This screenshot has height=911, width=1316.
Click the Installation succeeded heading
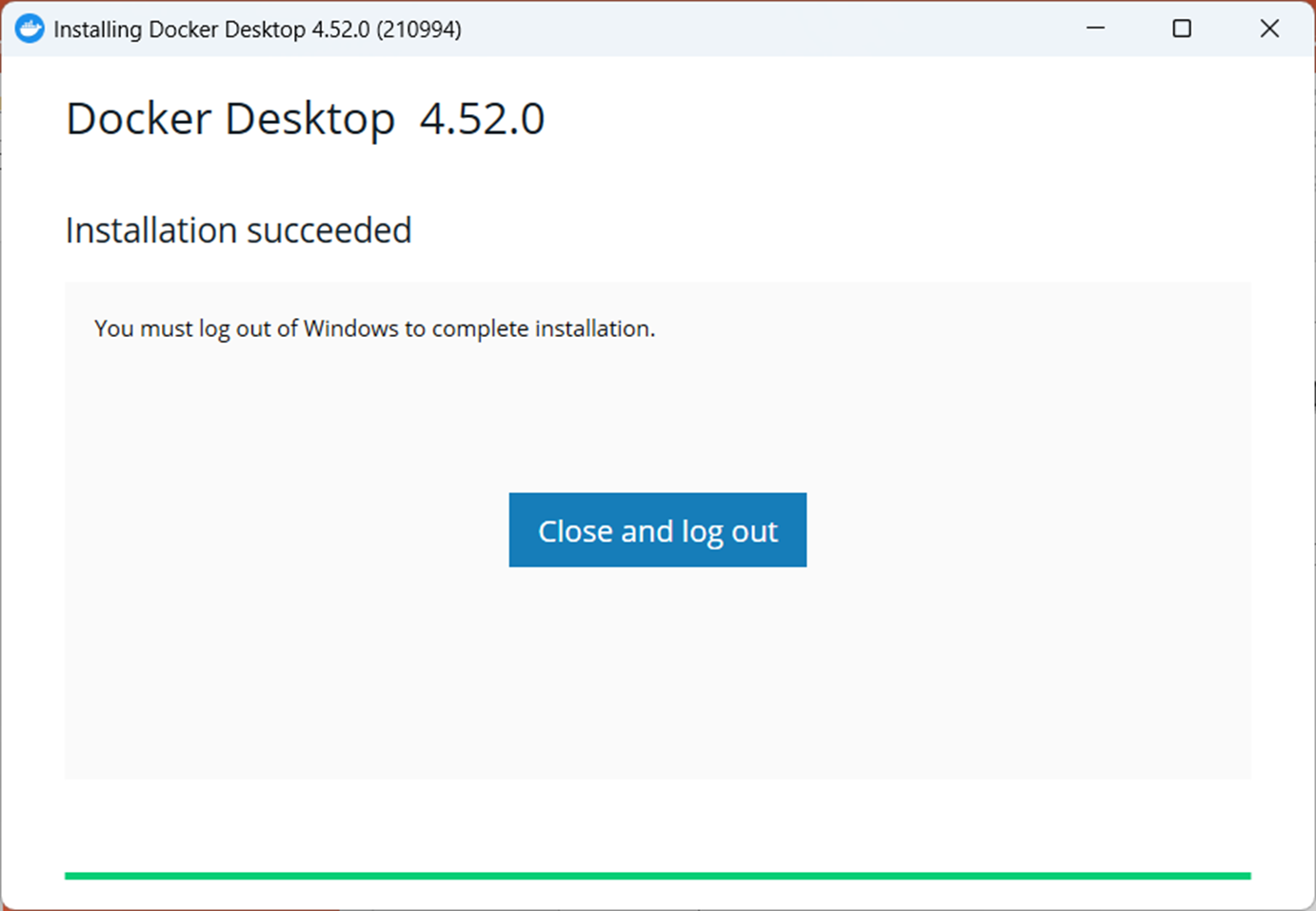238,229
